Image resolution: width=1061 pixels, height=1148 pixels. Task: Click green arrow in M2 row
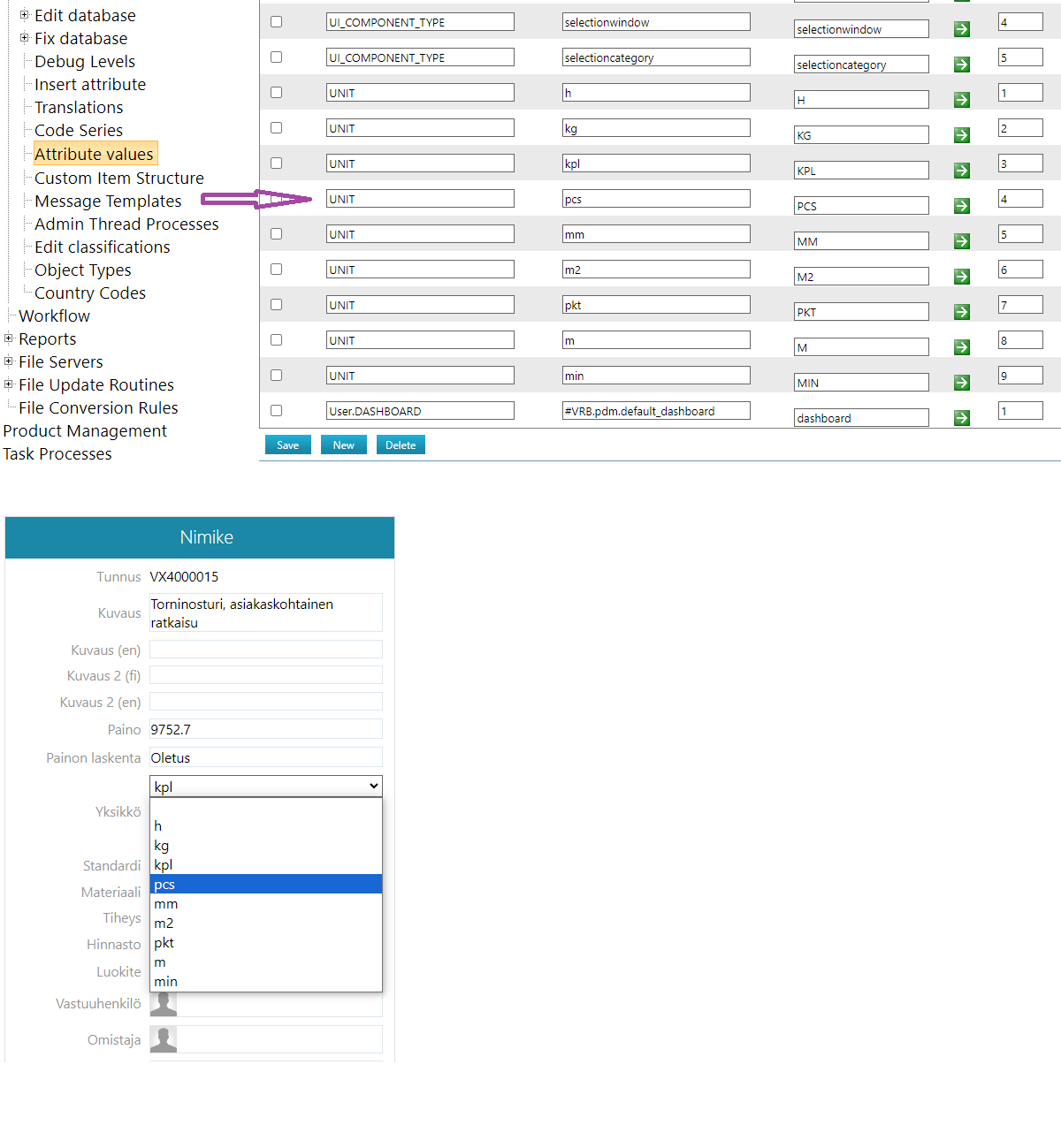[962, 277]
